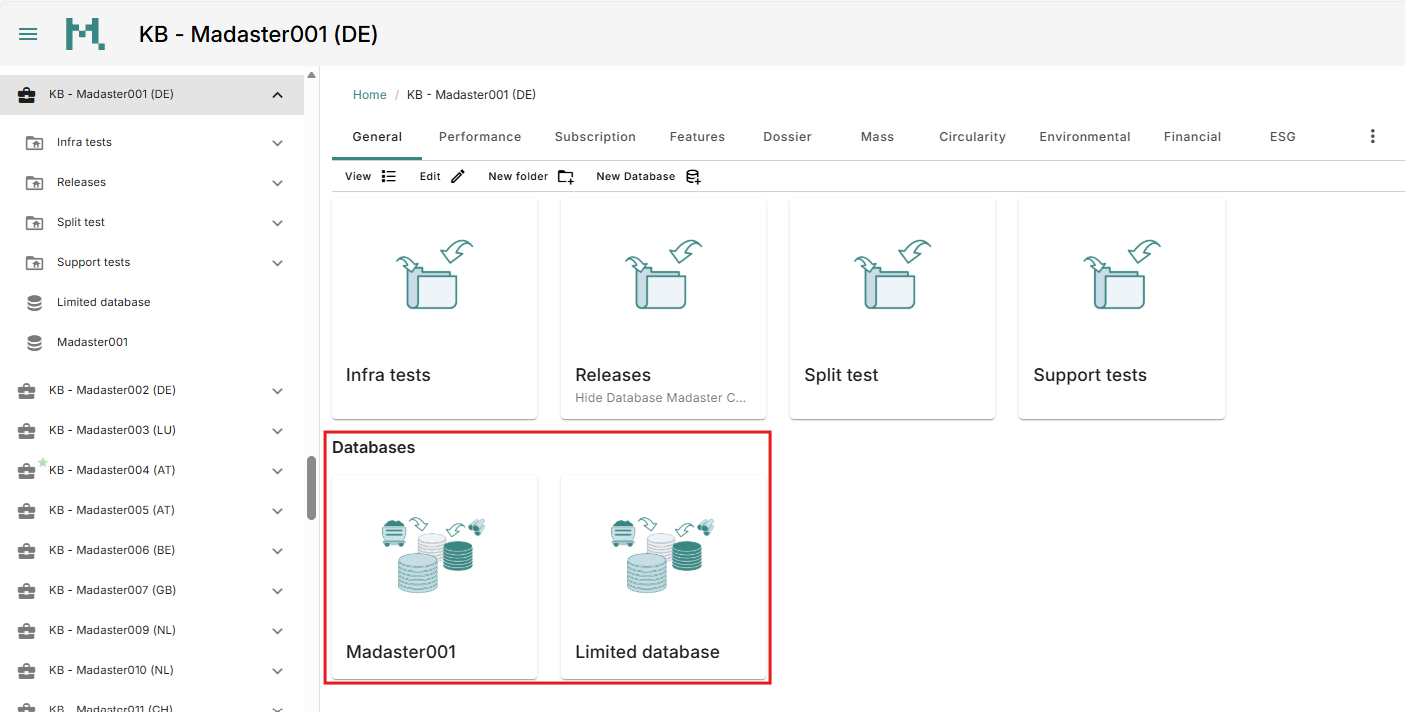Expand the Infra tests folder in sidebar
This screenshot has width=1405, height=712.
[277, 142]
